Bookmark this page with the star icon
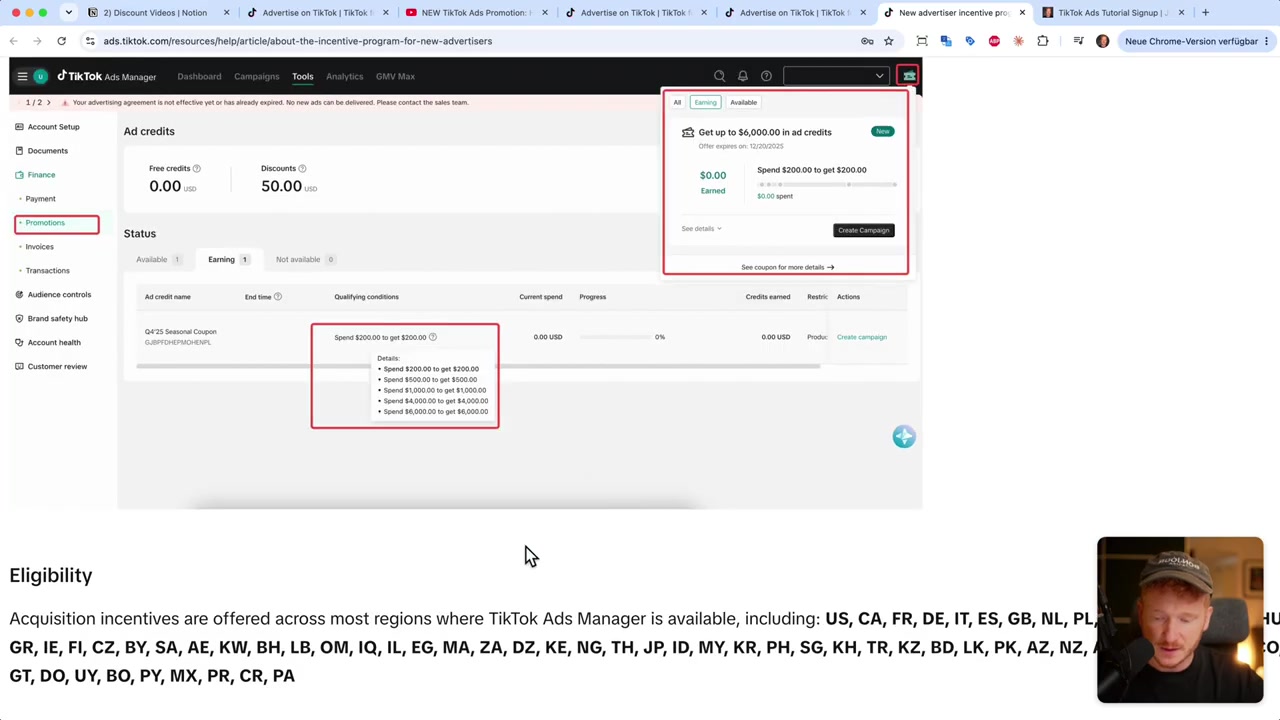Viewport: 1280px width, 720px height. point(888,41)
